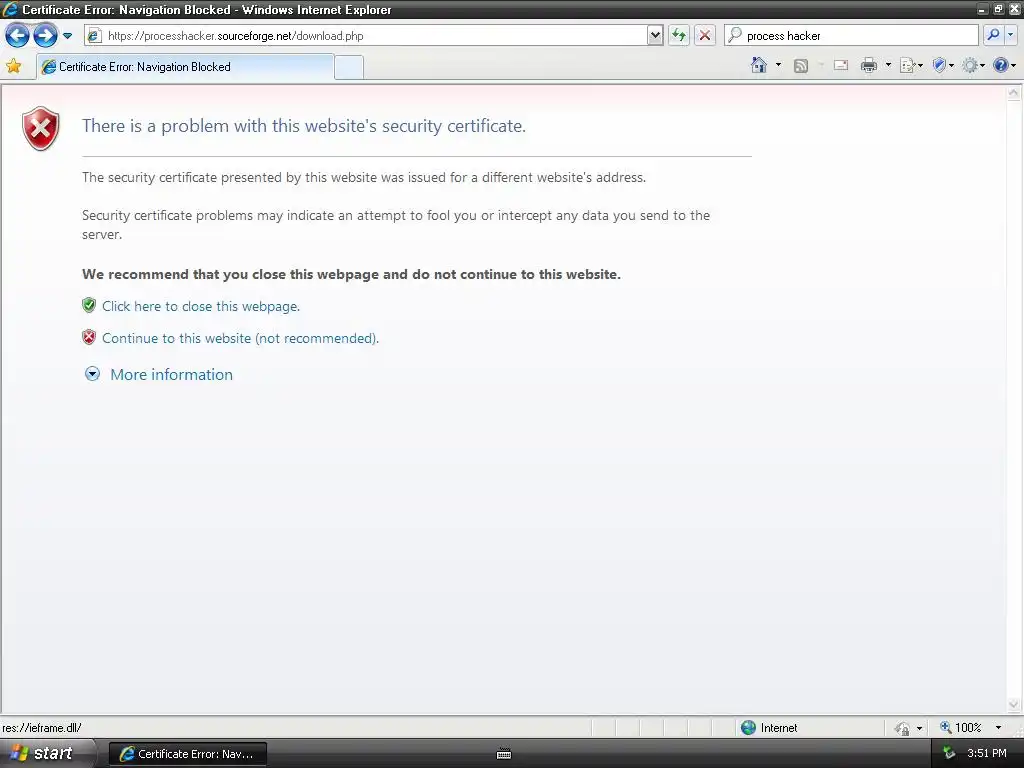The height and width of the screenshot is (768, 1024).
Task: Click the IE logo in title bar
Action: (x=10, y=9)
